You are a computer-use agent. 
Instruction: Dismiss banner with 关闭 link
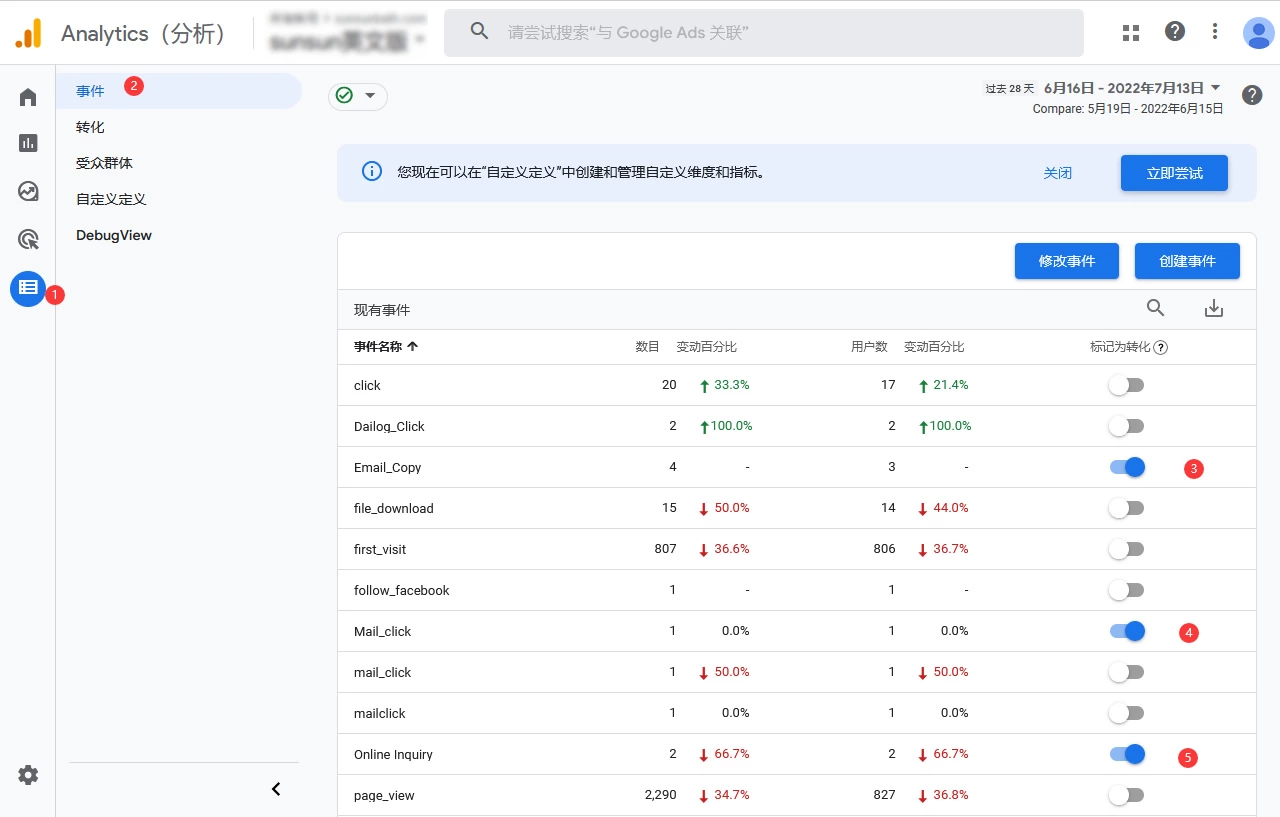point(1057,173)
